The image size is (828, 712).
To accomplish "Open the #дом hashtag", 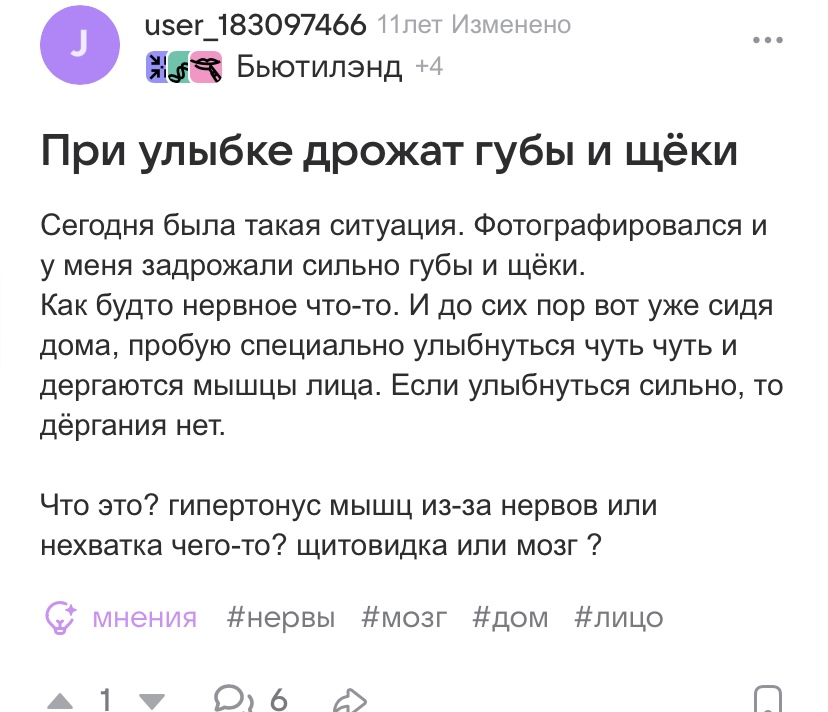I will tap(511, 617).
